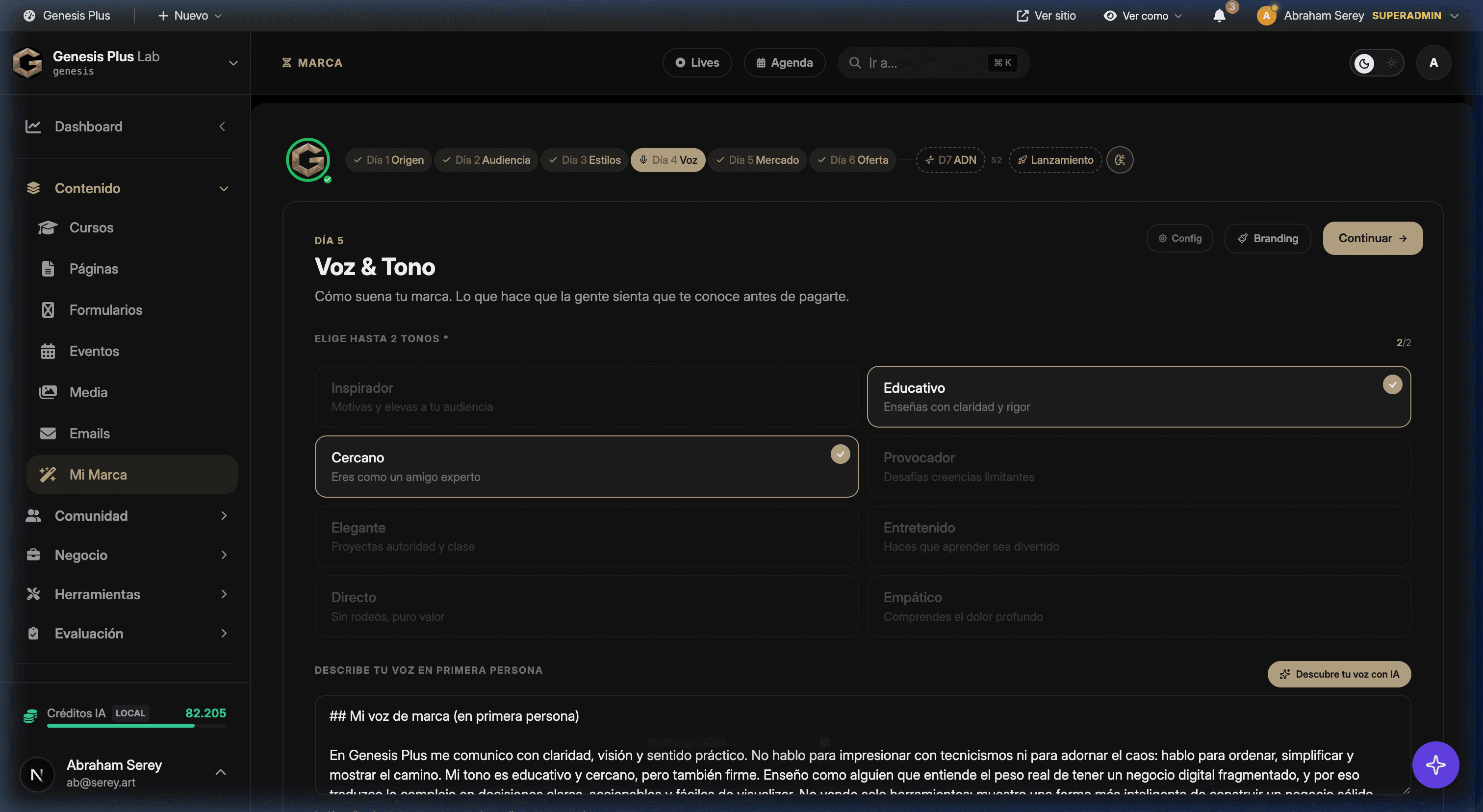Click the Emails envelope icon
1483x812 pixels.
(x=48, y=433)
